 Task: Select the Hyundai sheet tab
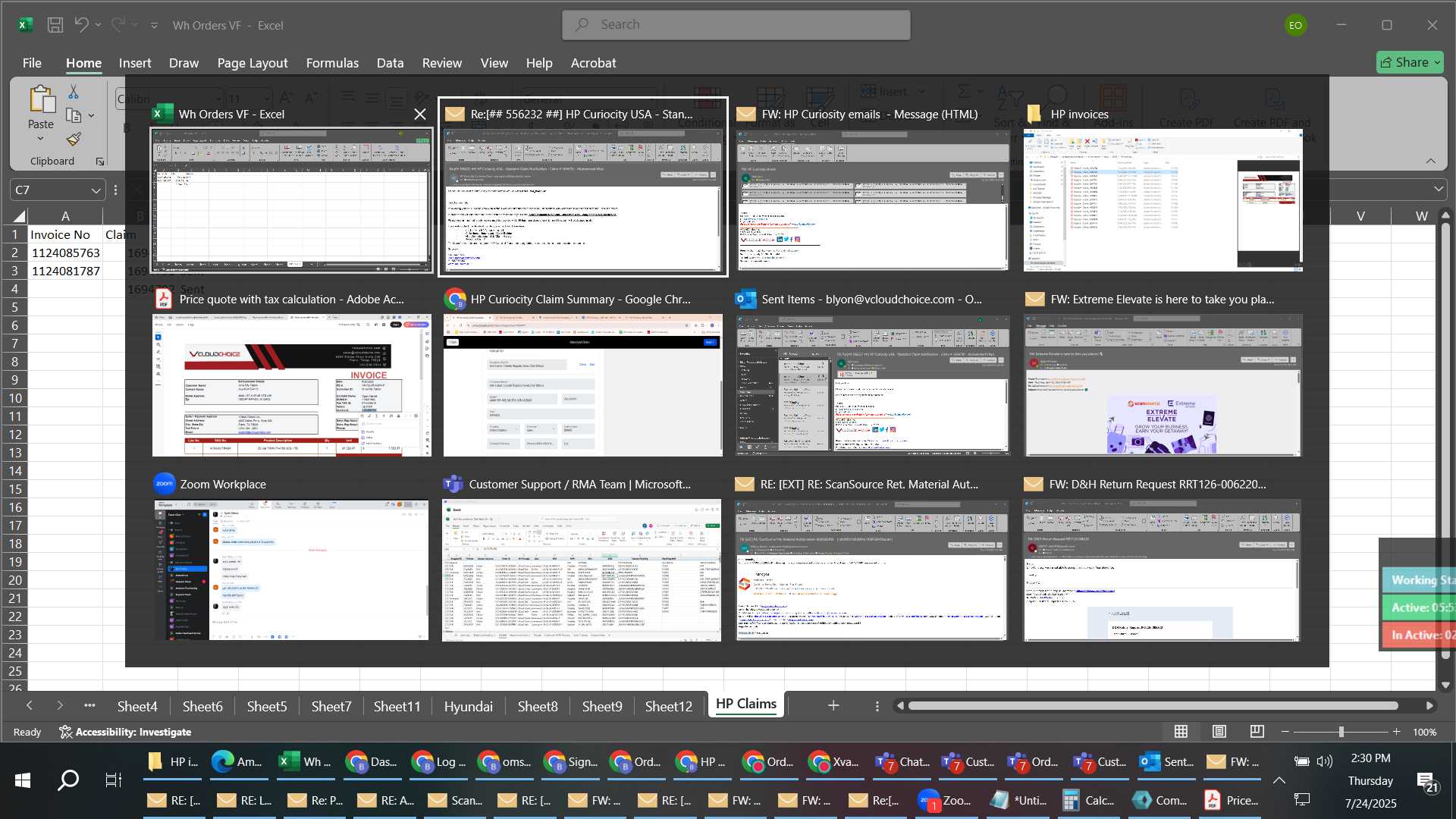(468, 706)
